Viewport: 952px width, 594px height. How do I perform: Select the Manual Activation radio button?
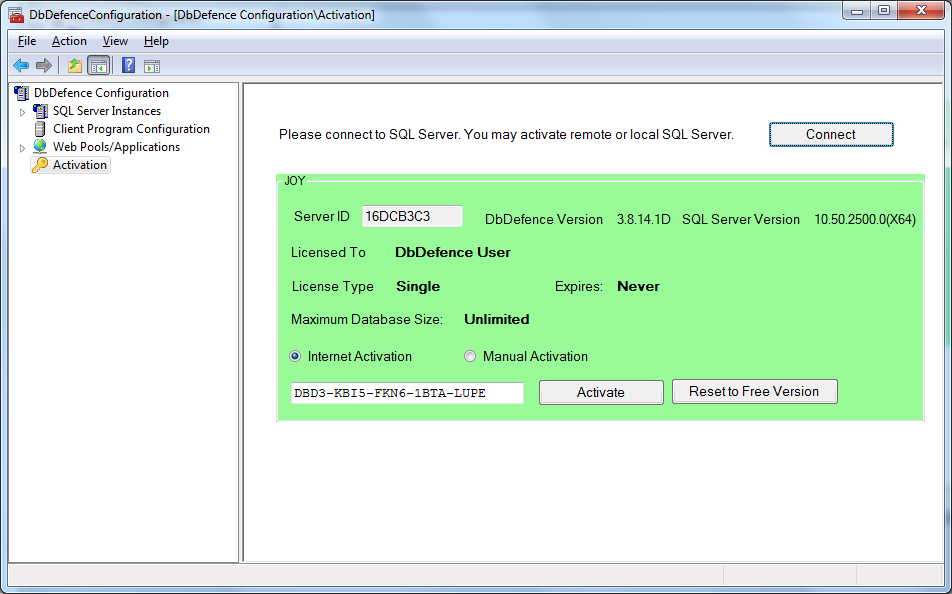(x=470, y=356)
